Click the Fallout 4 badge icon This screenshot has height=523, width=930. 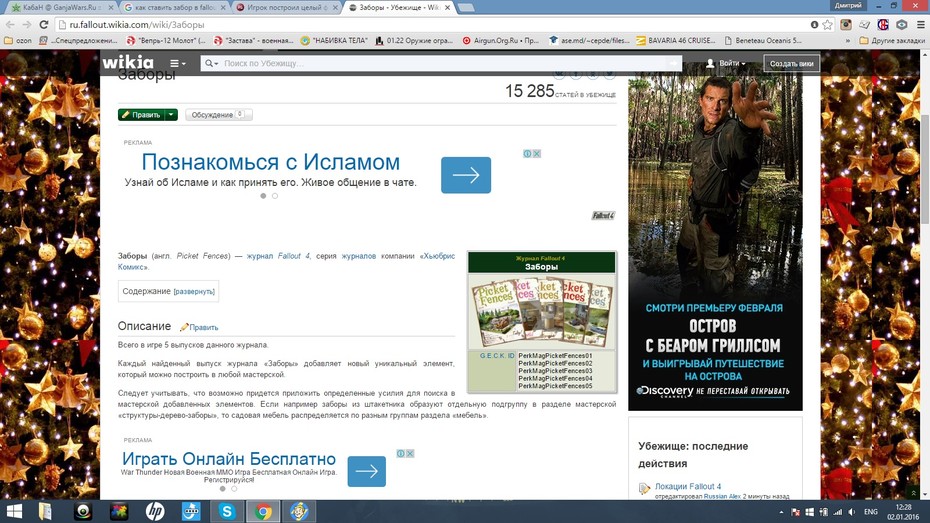click(603, 215)
